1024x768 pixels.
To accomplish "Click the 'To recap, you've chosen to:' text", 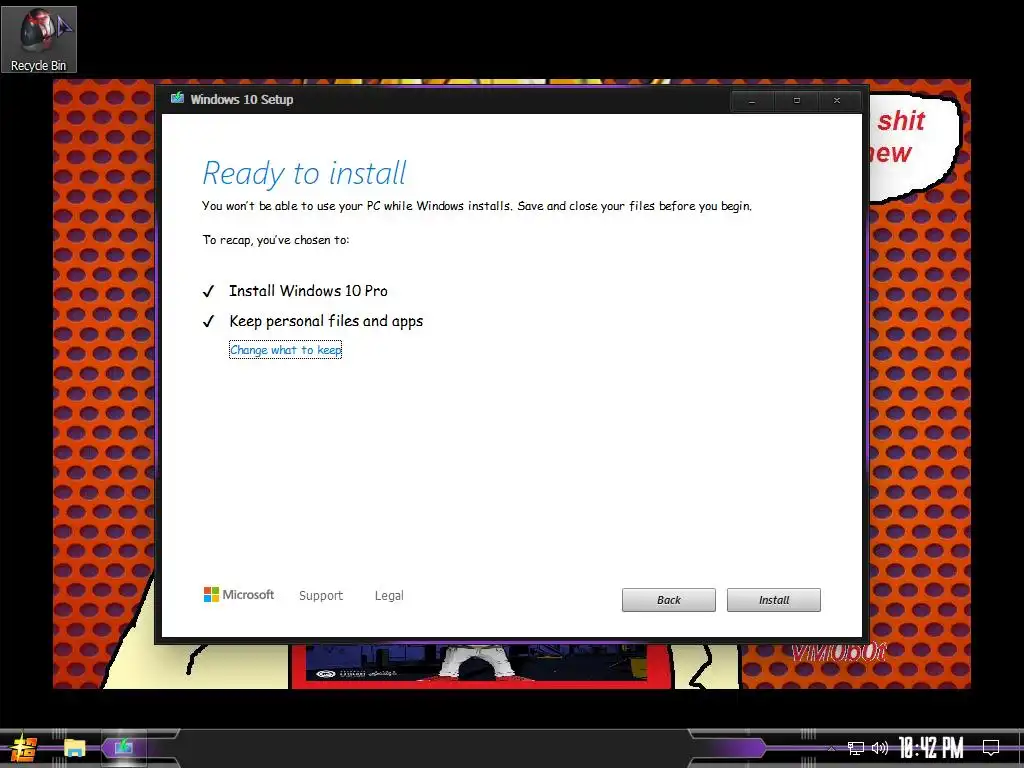I will tap(276, 240).
